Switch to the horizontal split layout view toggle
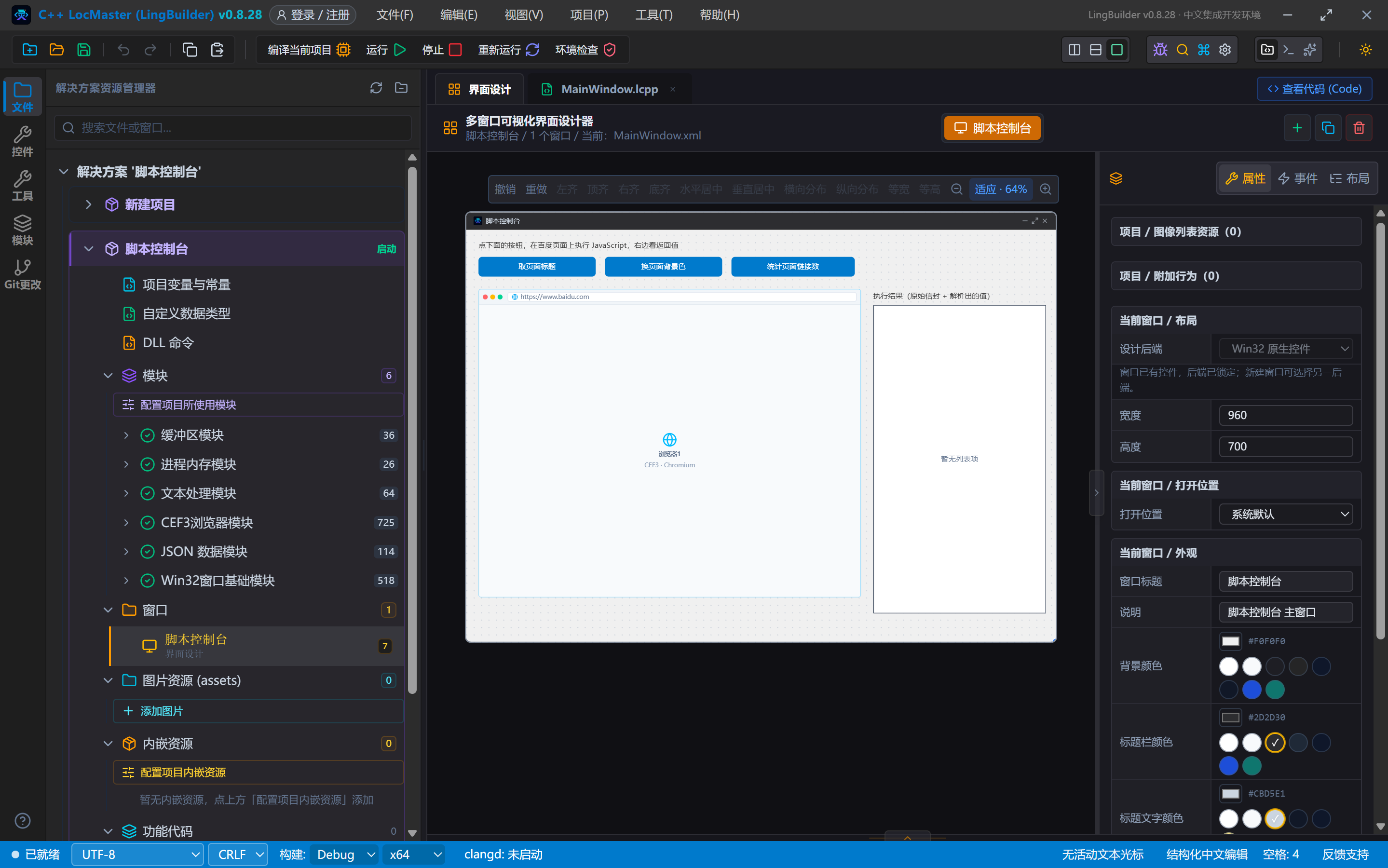This screenshot has height=868, width=1388. click(x=1095, y=50)
